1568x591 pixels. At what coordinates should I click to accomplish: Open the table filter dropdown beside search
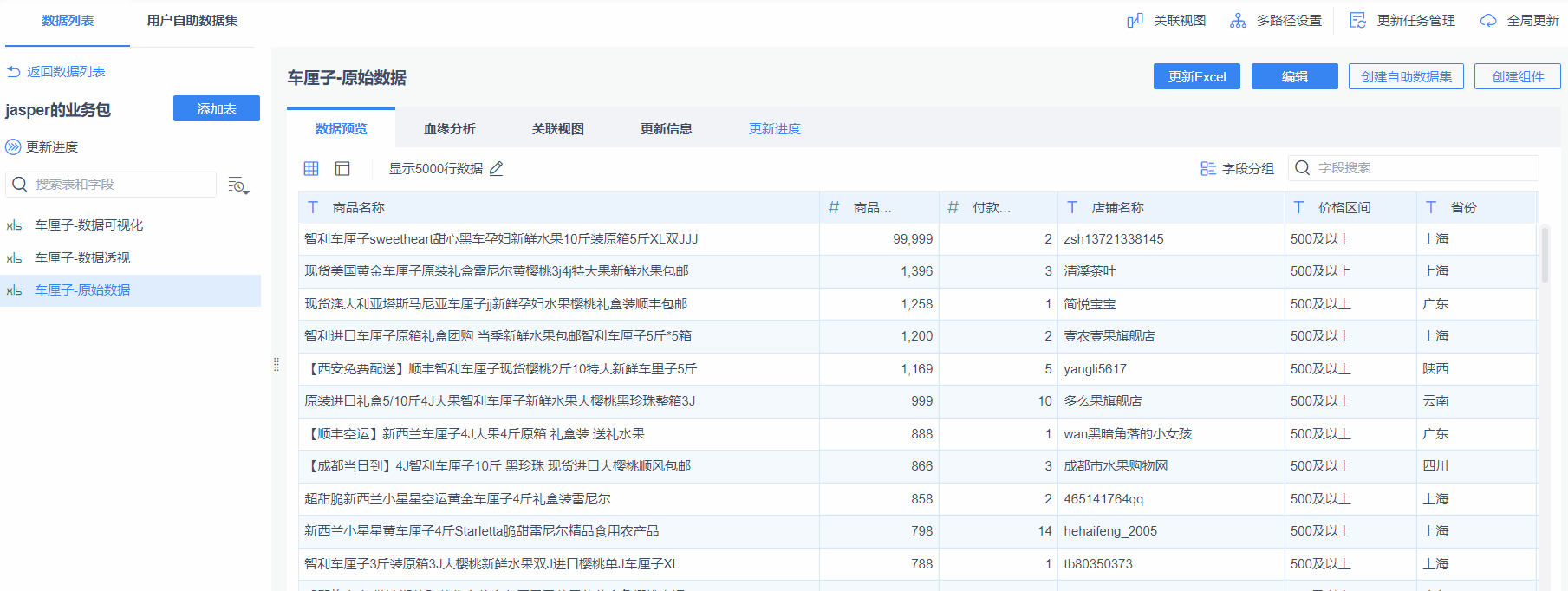238,185
